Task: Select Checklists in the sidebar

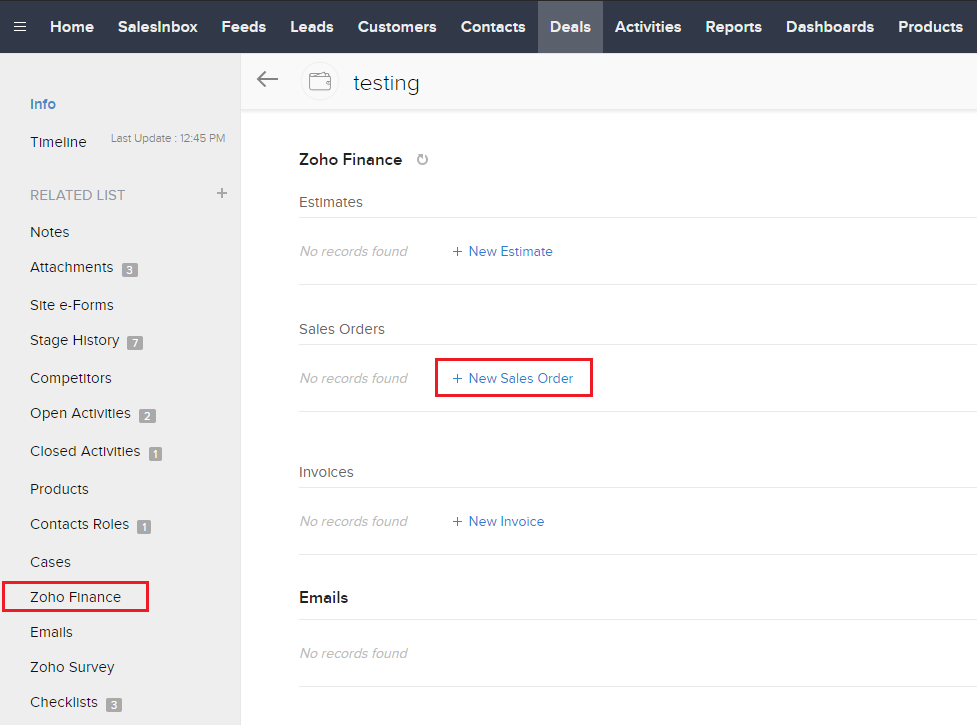Action: pos(64,702)
